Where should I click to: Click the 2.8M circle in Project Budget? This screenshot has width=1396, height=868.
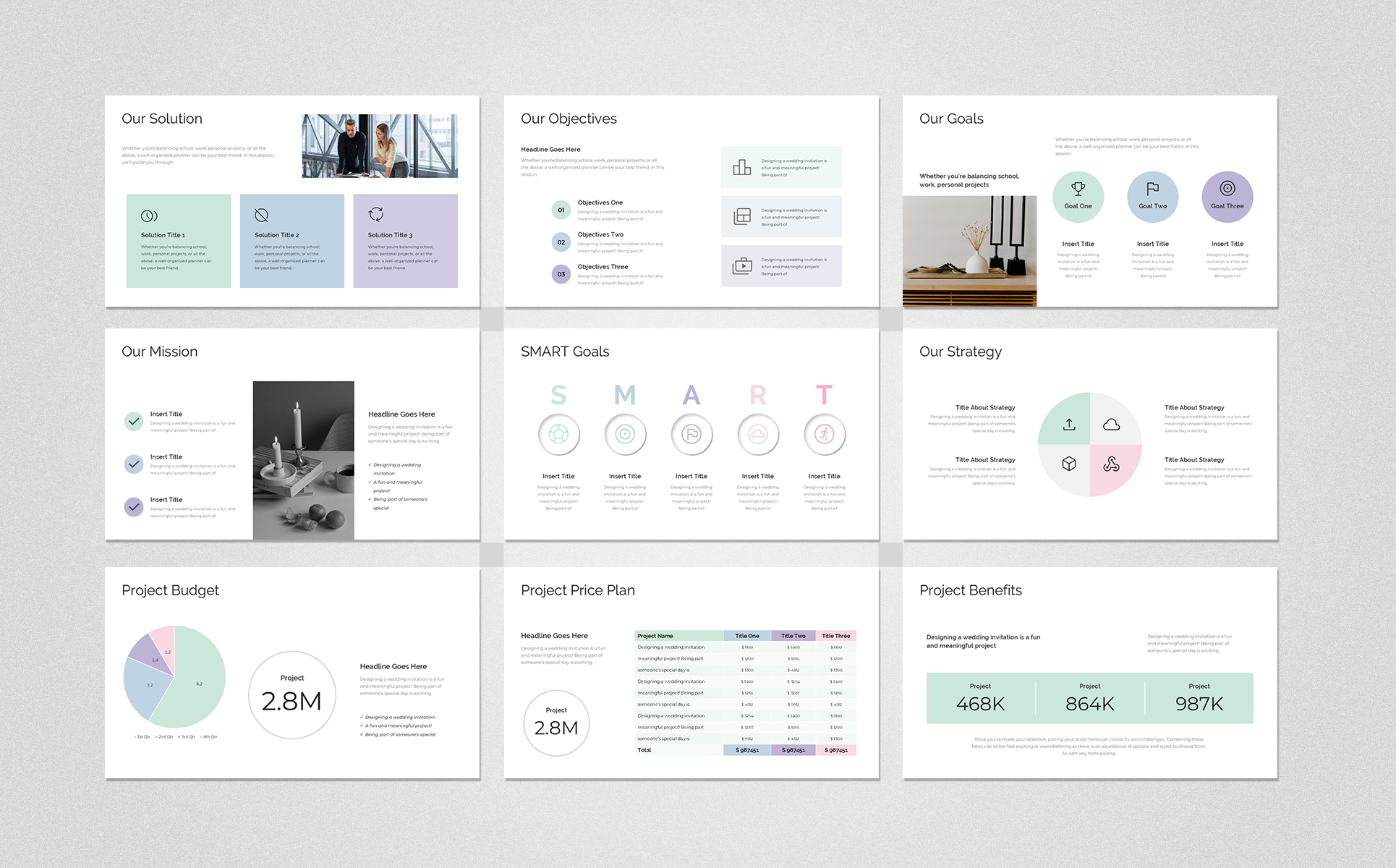tap(292, 695)
